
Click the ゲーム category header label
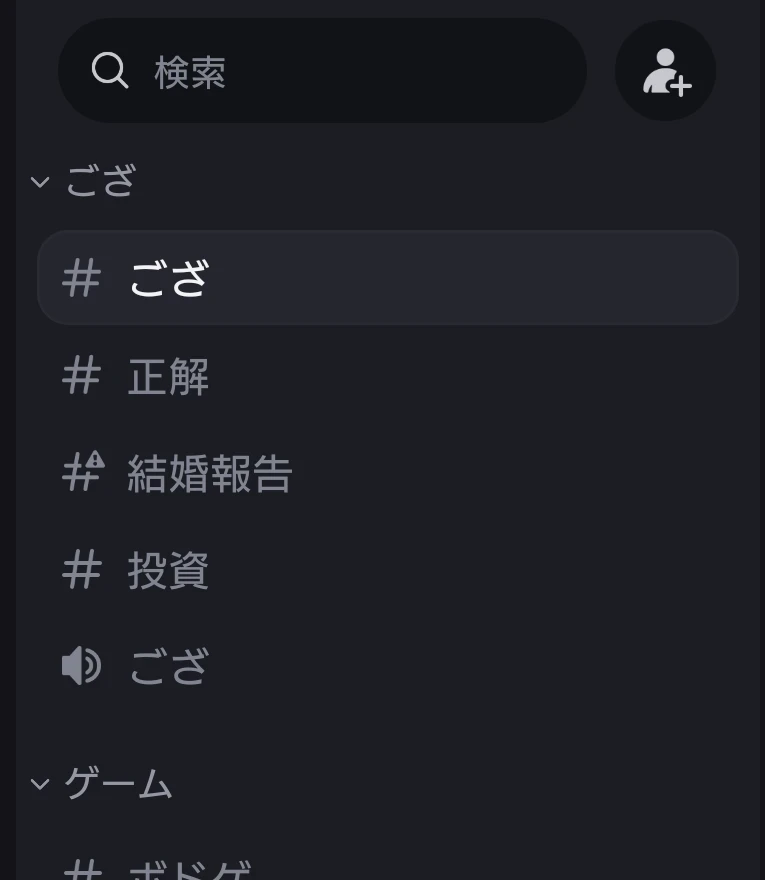pos(118,783)
